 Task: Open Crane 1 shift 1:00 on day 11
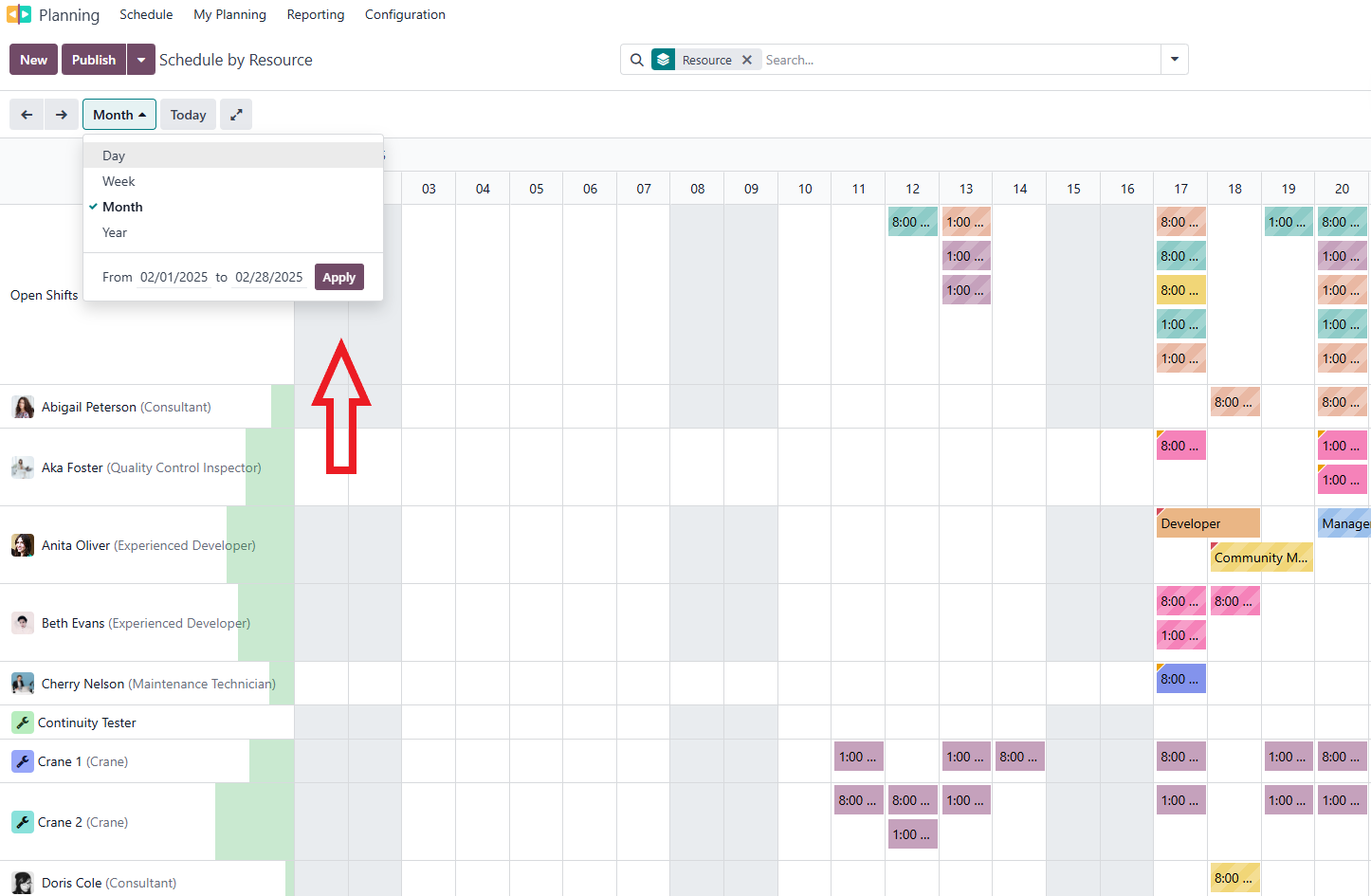click(x=859, y=757)
